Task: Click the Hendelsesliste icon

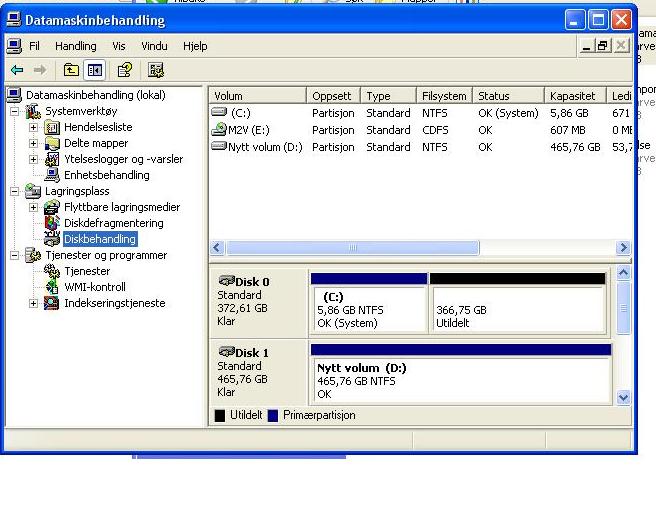Action: click(x=52, y=127)
